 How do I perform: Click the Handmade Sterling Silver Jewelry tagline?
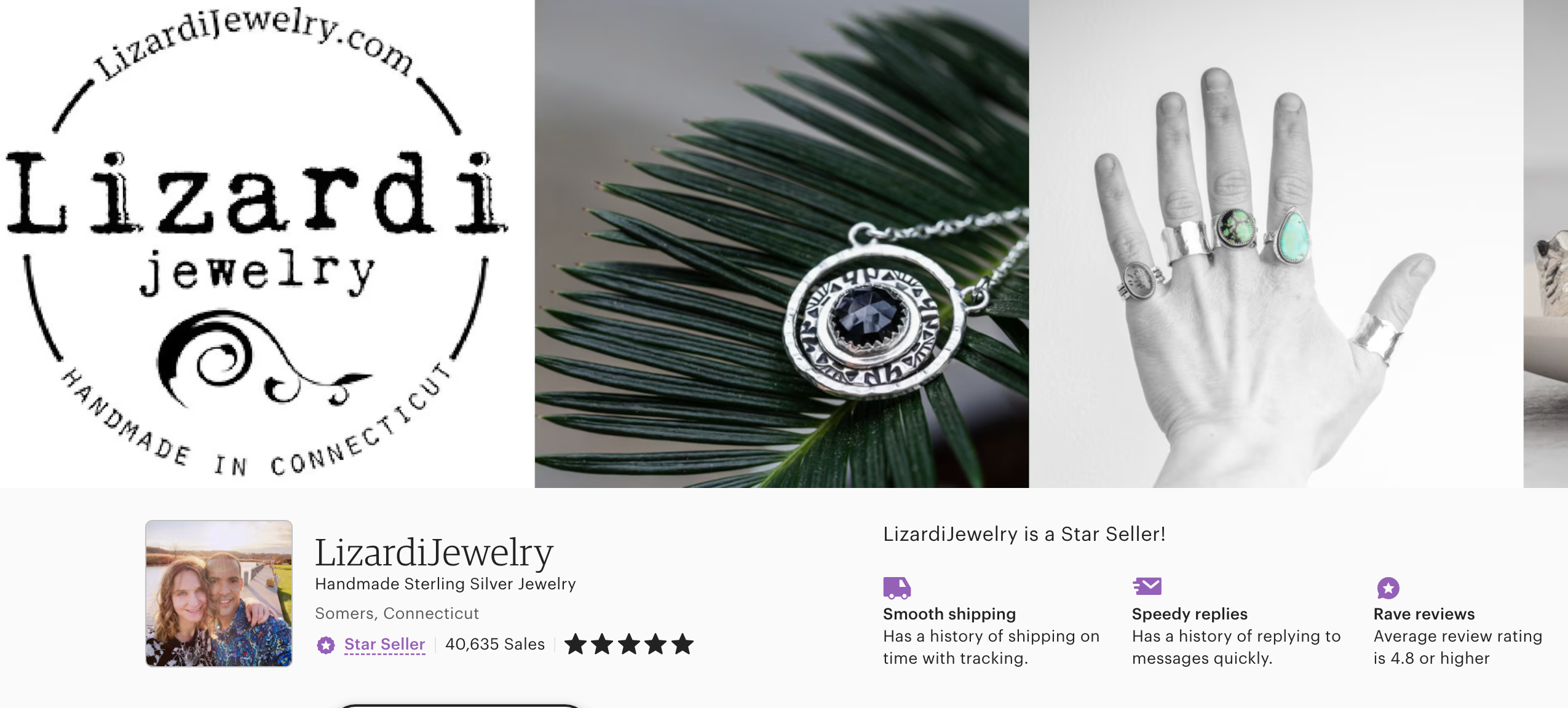coord(445,584)
